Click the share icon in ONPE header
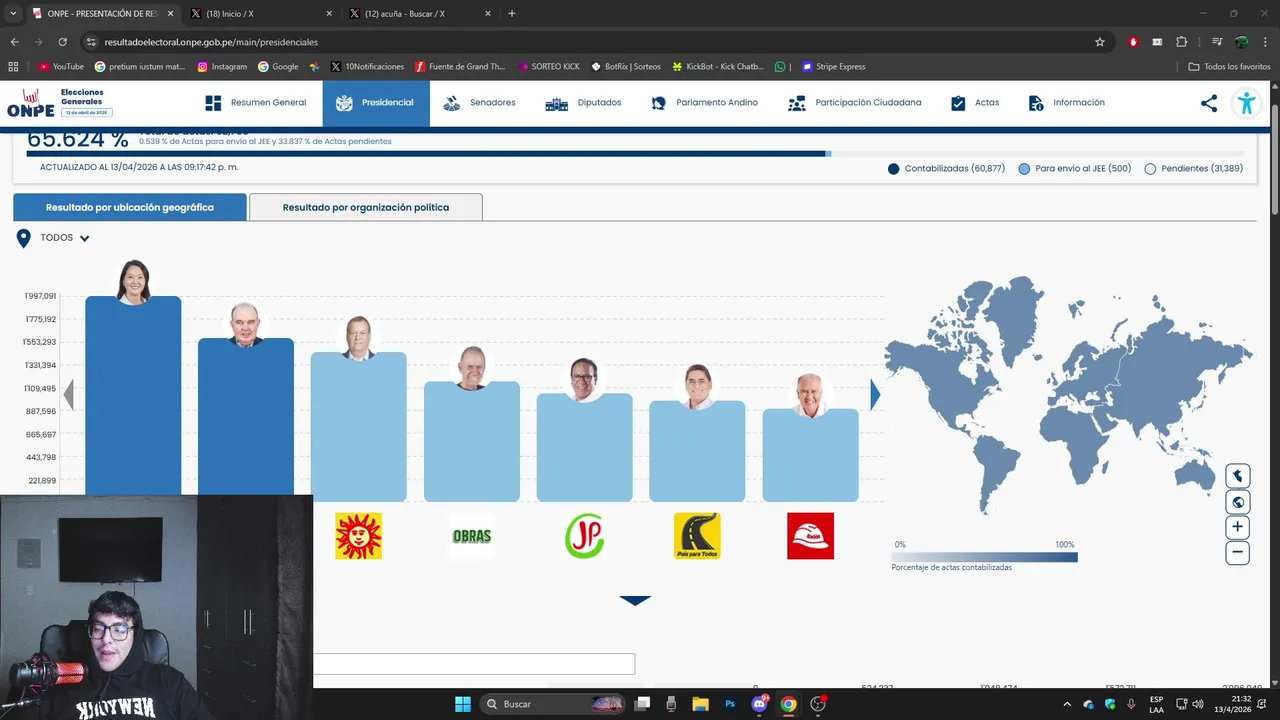 pyautogui.click(x=1209, y=103)
